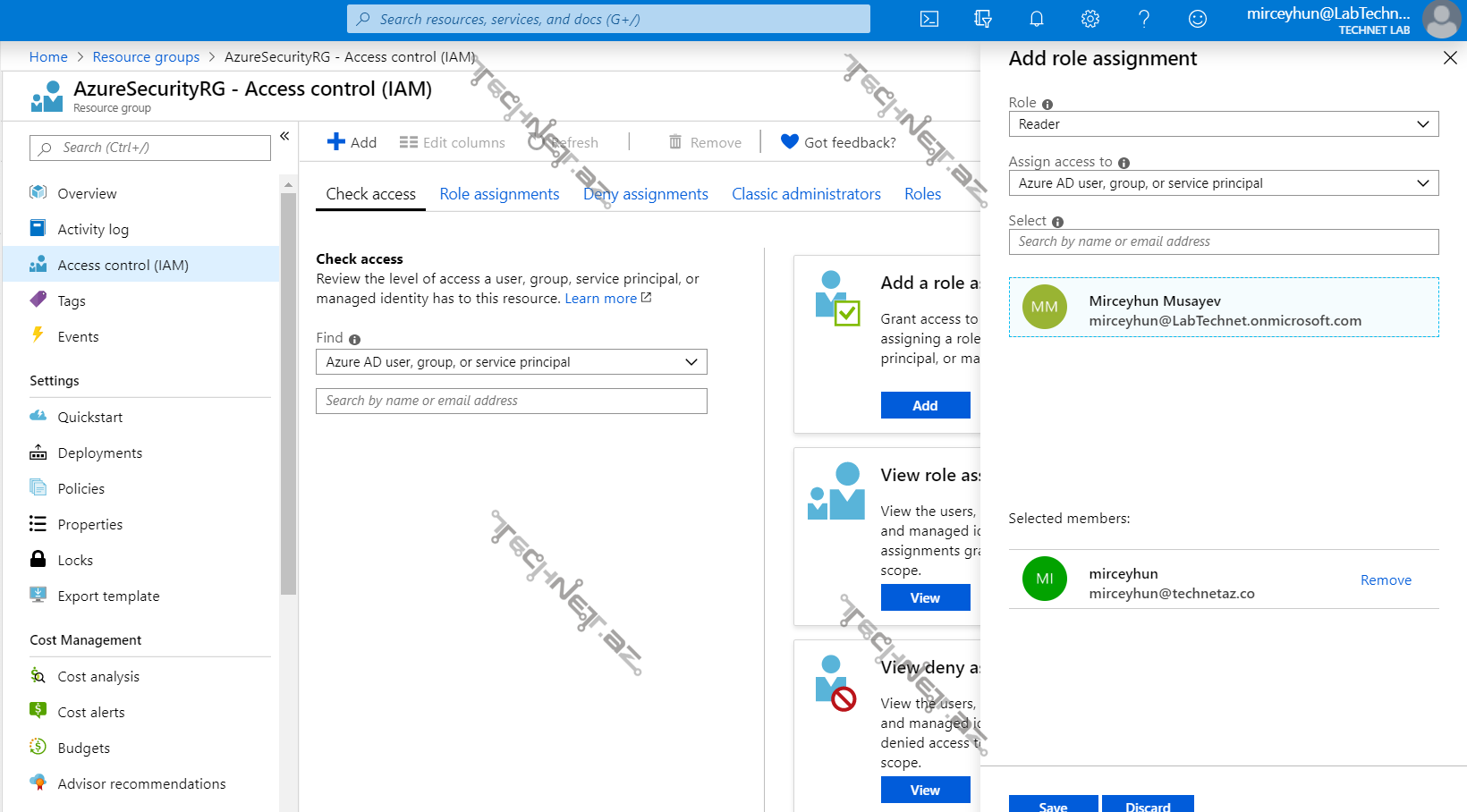Collapse the left sidebar with double chevron

[284, 136]
